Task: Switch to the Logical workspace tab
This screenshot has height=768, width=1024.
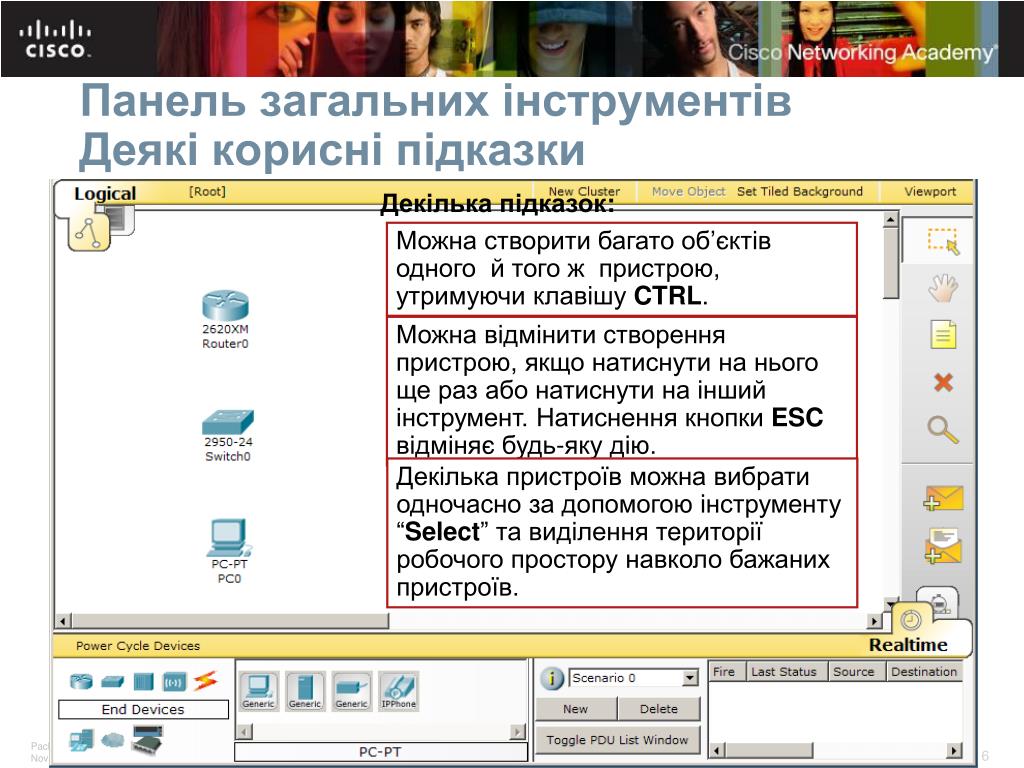Action: 104,193
